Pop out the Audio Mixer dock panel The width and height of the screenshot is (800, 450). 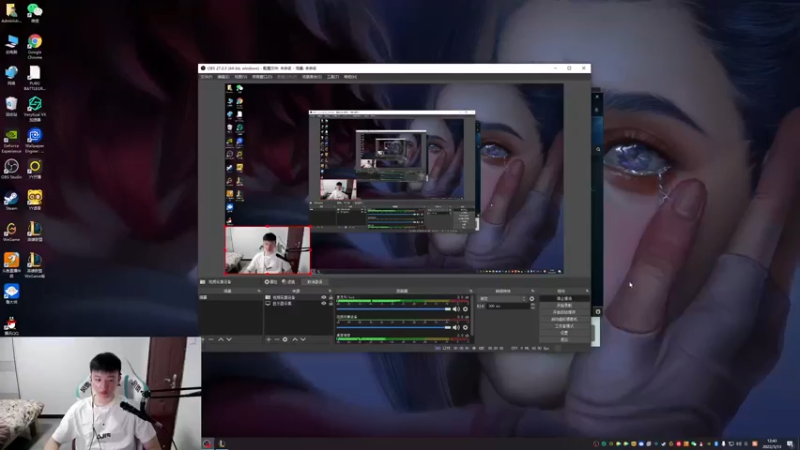pyautogui.click(x=470, y=291)
